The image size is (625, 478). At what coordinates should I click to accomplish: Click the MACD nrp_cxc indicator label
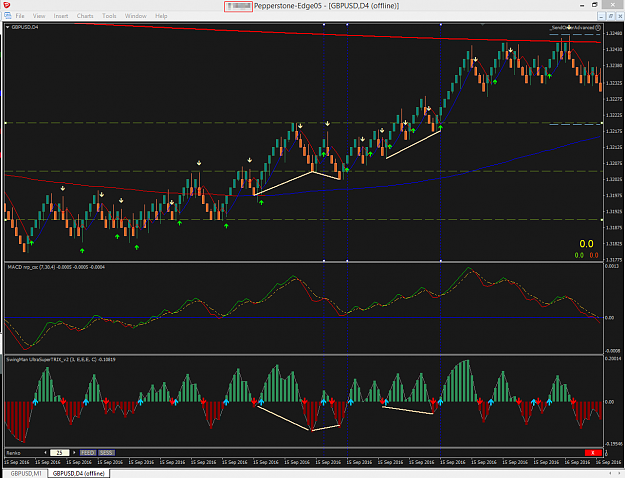point(56,267)
